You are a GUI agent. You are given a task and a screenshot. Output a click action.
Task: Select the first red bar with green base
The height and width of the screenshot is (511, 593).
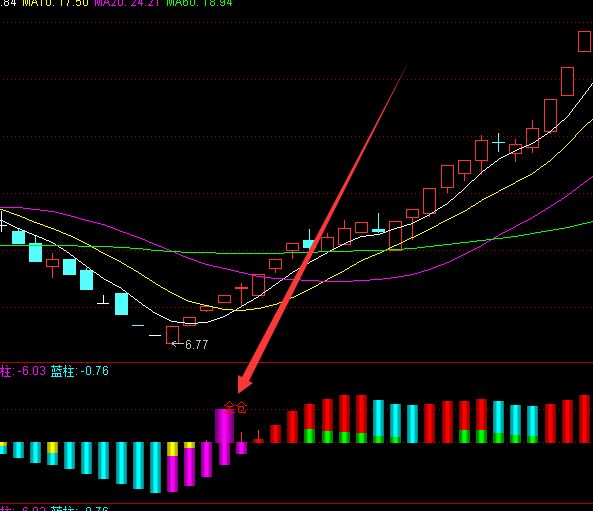309,423
